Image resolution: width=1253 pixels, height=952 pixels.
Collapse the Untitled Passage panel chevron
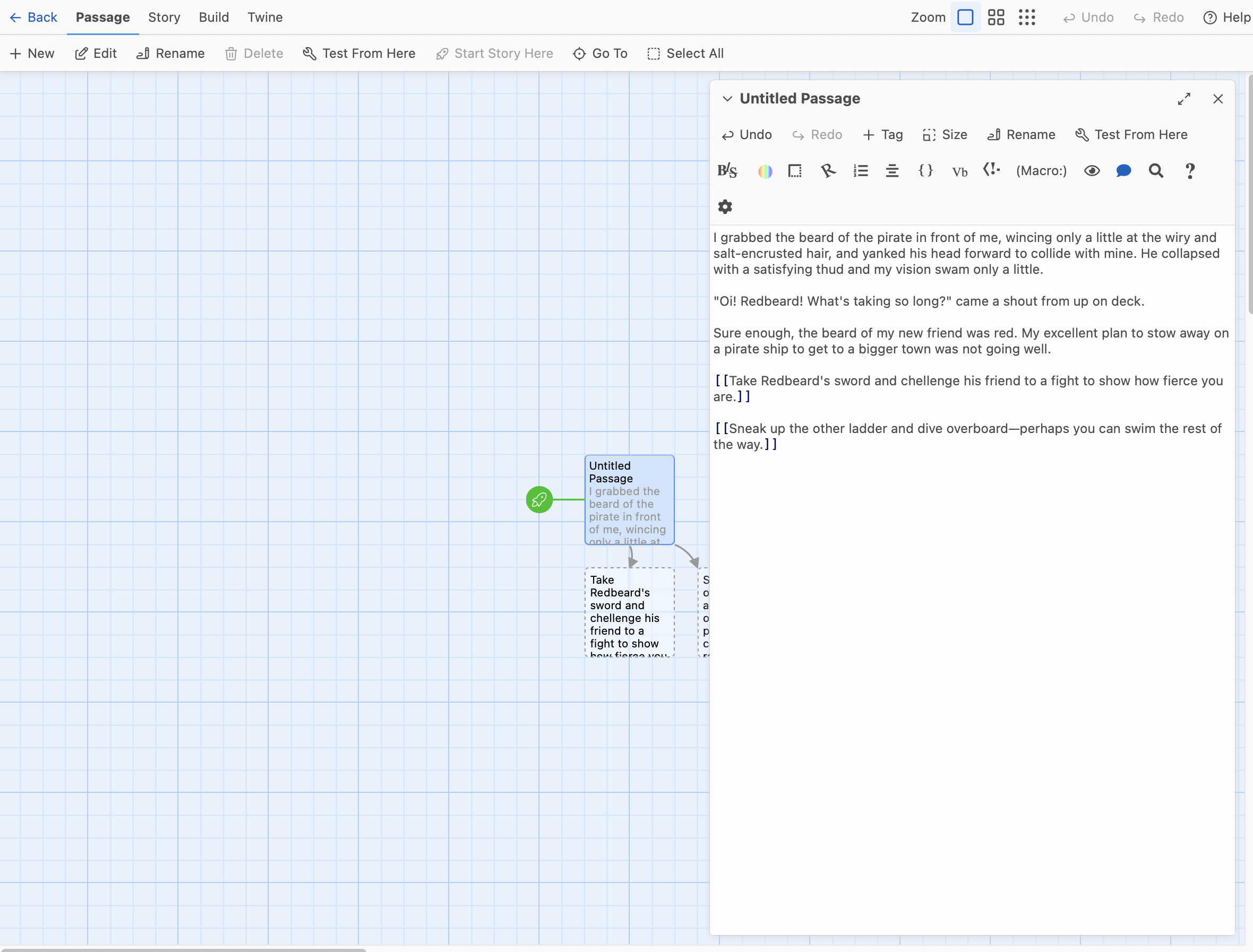727,99
